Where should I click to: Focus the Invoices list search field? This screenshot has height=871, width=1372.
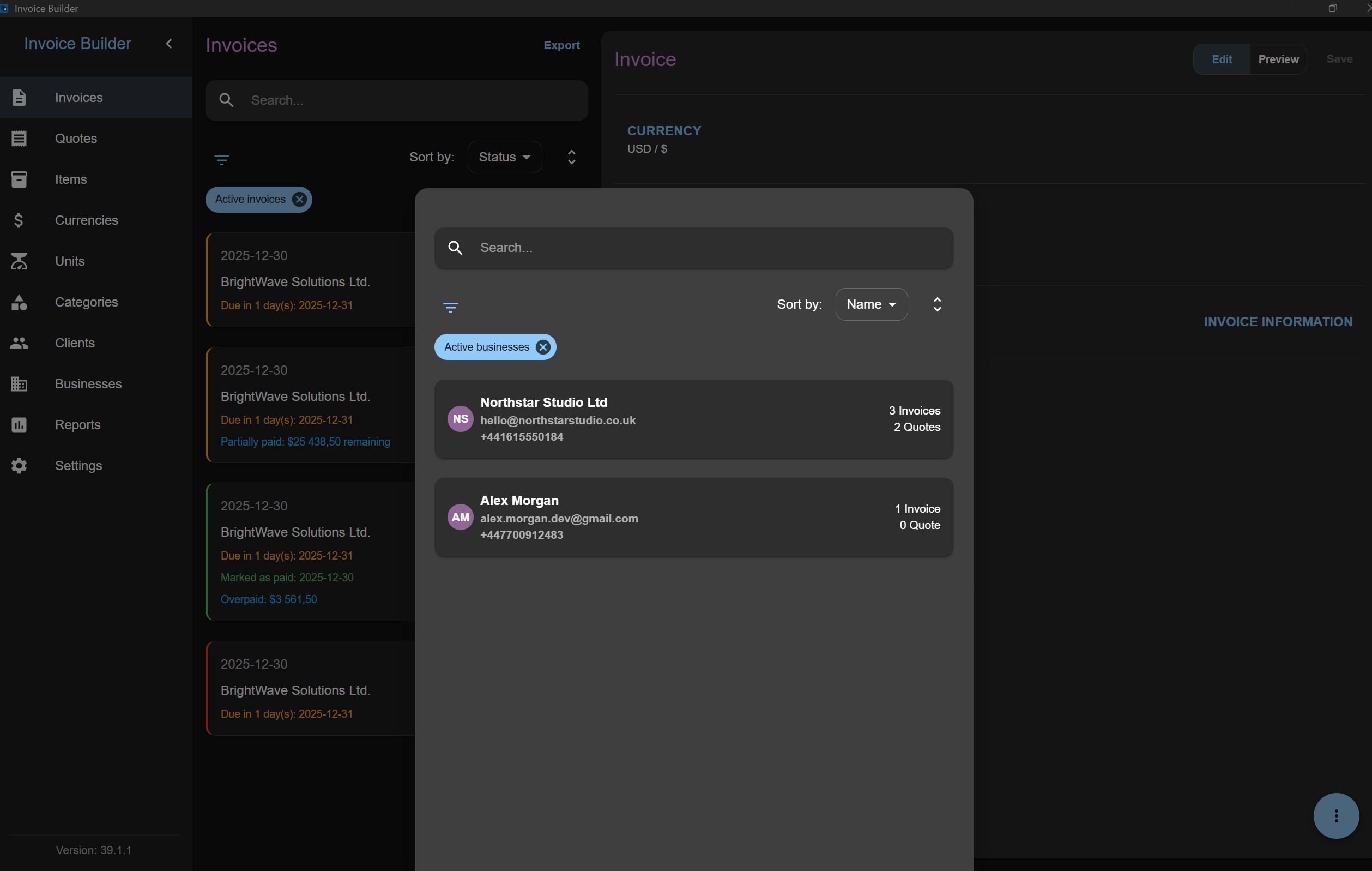coord(397,100)
